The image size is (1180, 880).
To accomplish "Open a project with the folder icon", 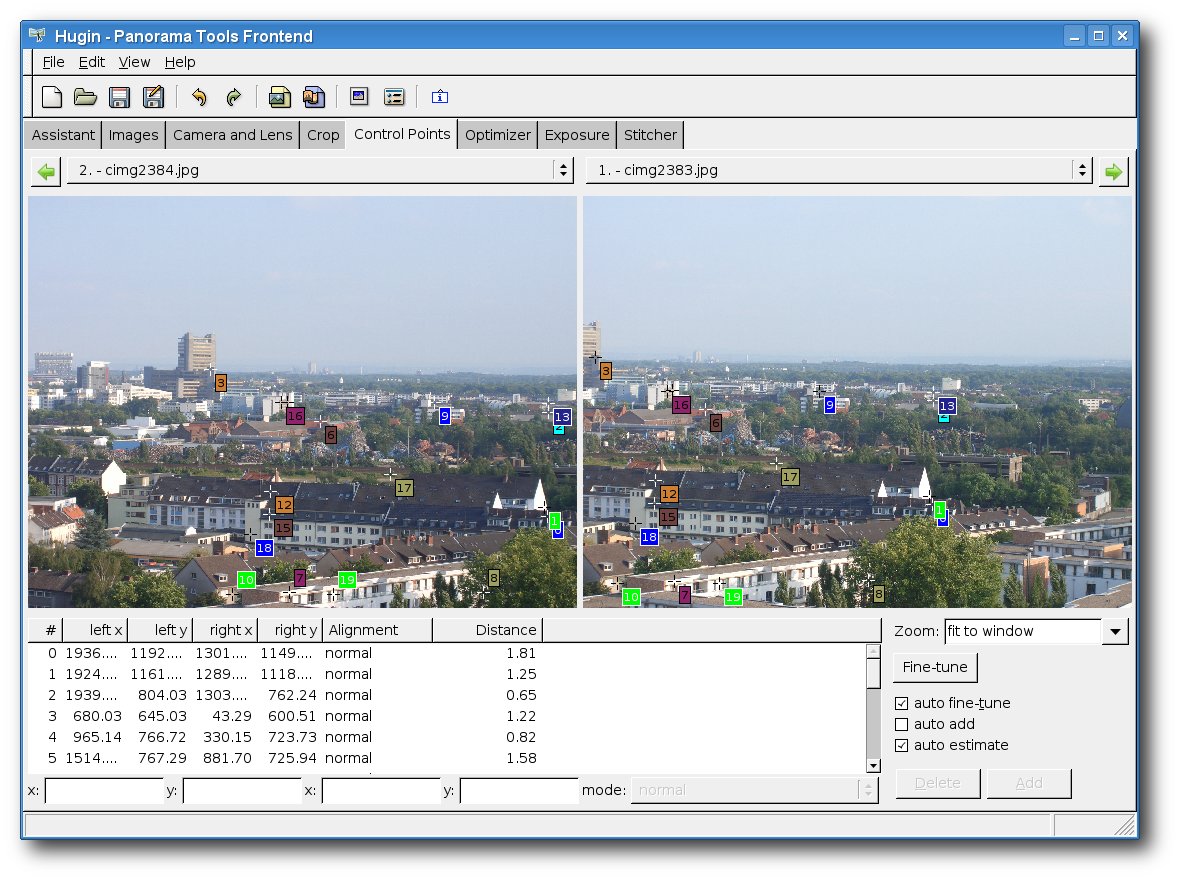I will 85,97.
